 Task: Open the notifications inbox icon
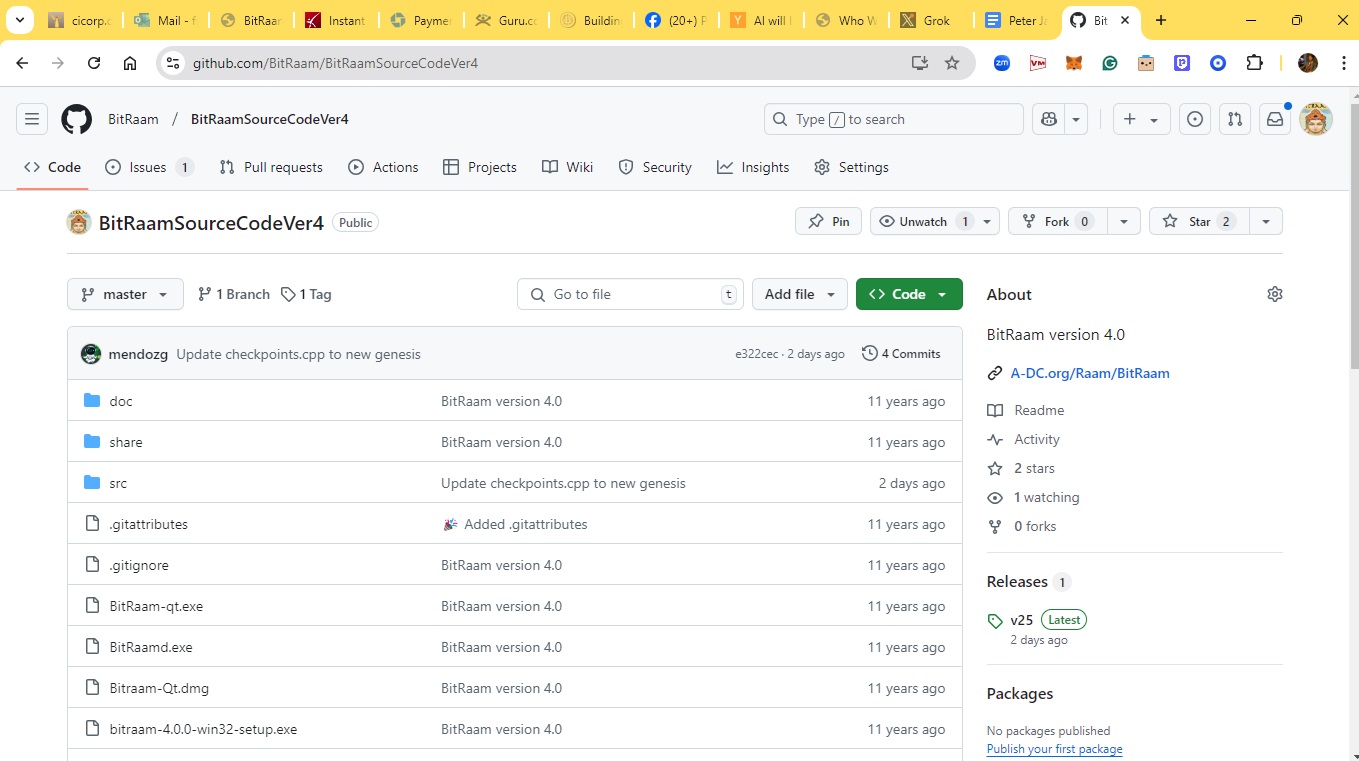[1275, 119]
